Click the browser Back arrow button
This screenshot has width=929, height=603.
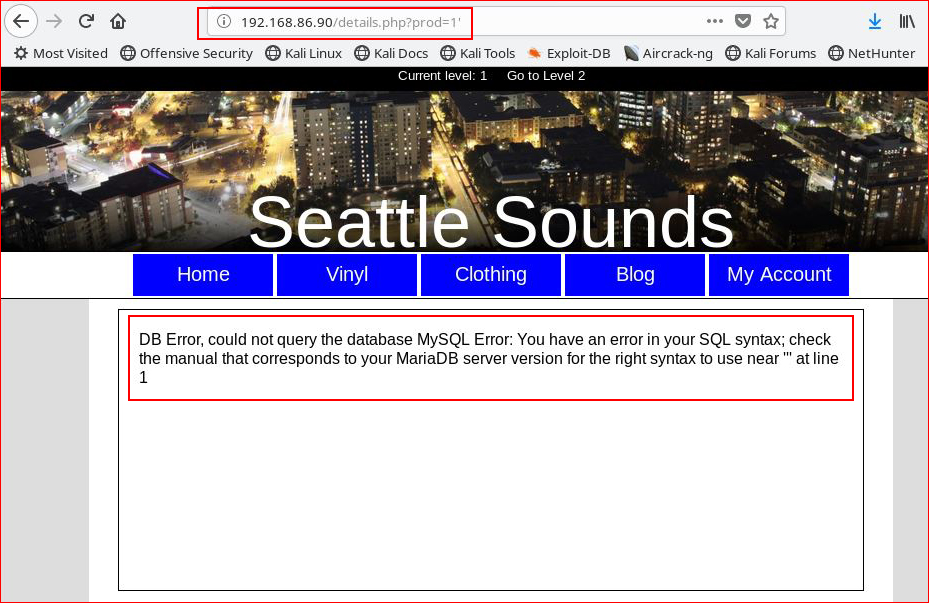[x=21, y=21]
